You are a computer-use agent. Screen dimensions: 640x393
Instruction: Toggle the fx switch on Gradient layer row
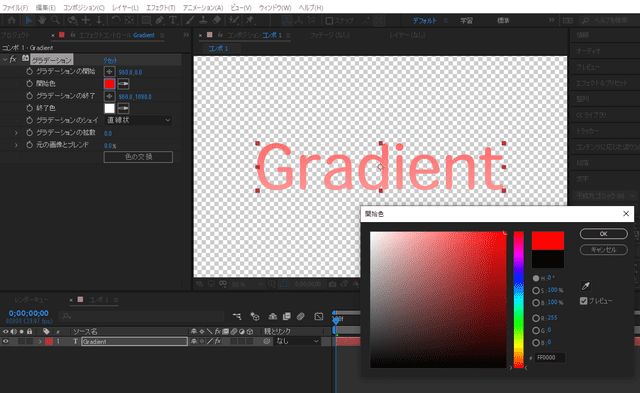218,341
